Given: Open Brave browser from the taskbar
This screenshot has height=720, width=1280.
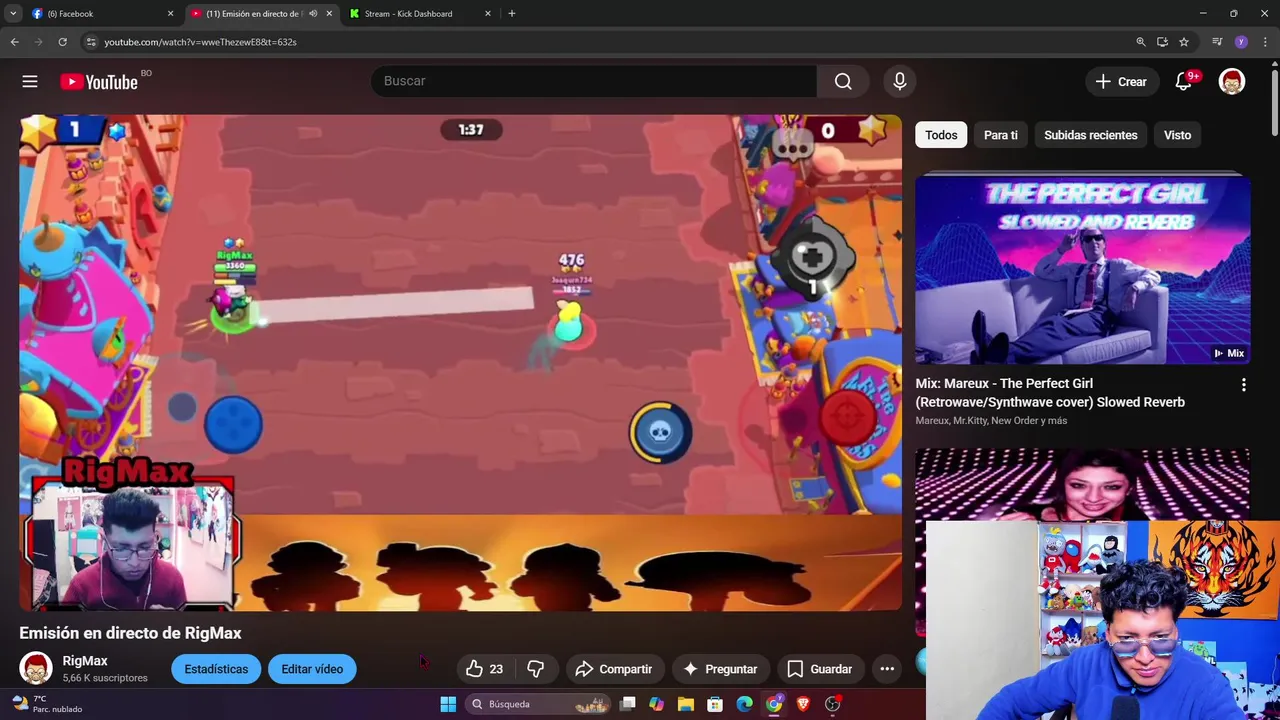Looking at the screenshot, I should point(803,704).
